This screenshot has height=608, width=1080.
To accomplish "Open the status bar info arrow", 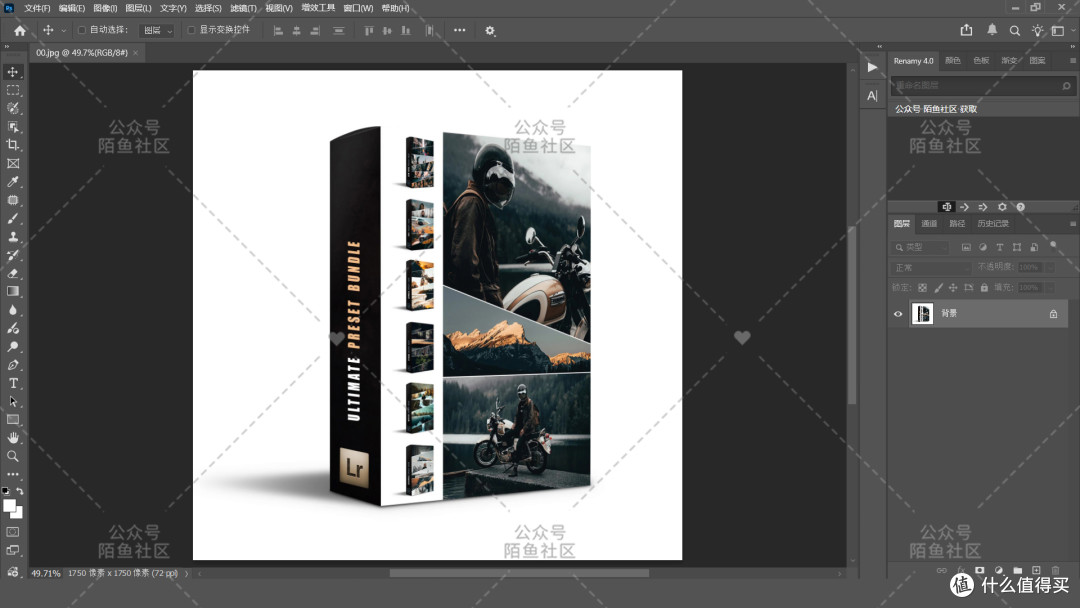I will point(186,573).
